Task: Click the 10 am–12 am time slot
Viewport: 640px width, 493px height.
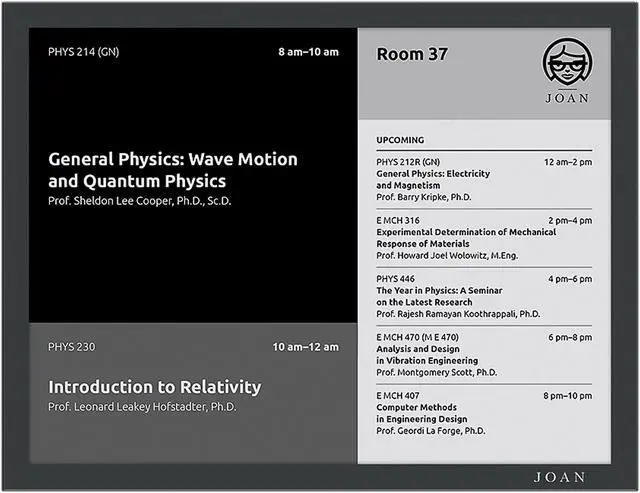Action: click(x=306, y=346)
